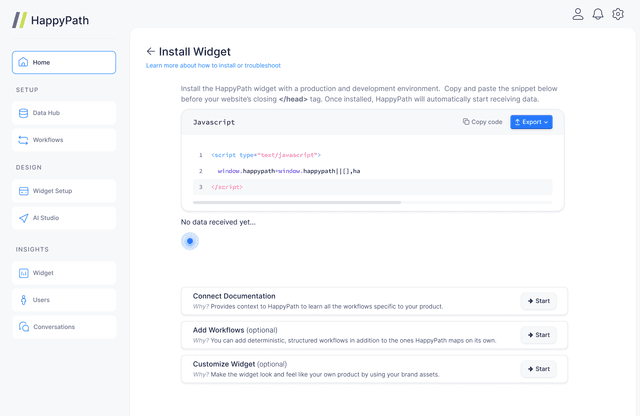Viewport: 640px width, 416px height.
Task: Click the pulsing blue status indicator
Action: point(190,241)
